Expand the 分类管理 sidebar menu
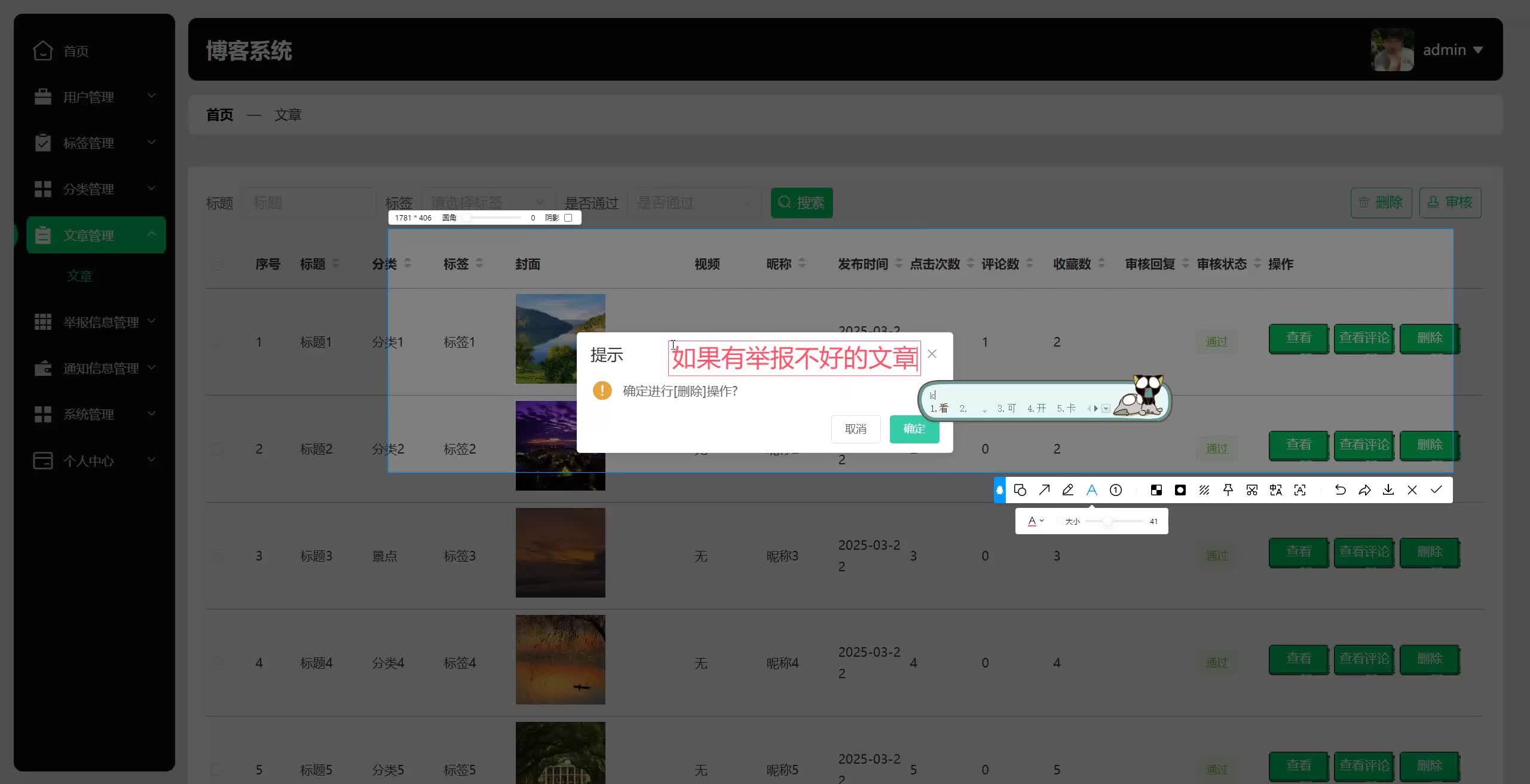Image resolution: width=1530 pixels, height=784 pixels. pyautogui.click(x=96, y=189)
